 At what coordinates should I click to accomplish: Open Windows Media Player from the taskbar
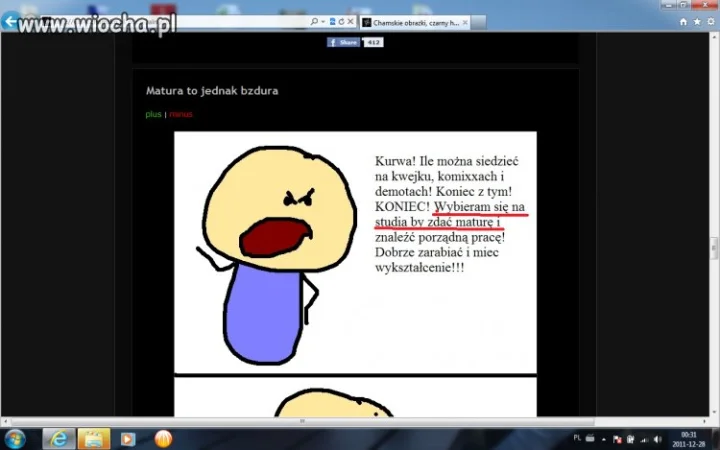pos(128,439)
